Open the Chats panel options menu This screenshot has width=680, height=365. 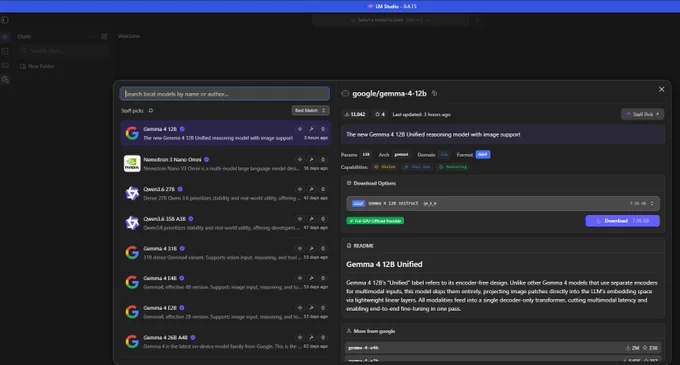(x=91, y=36)
